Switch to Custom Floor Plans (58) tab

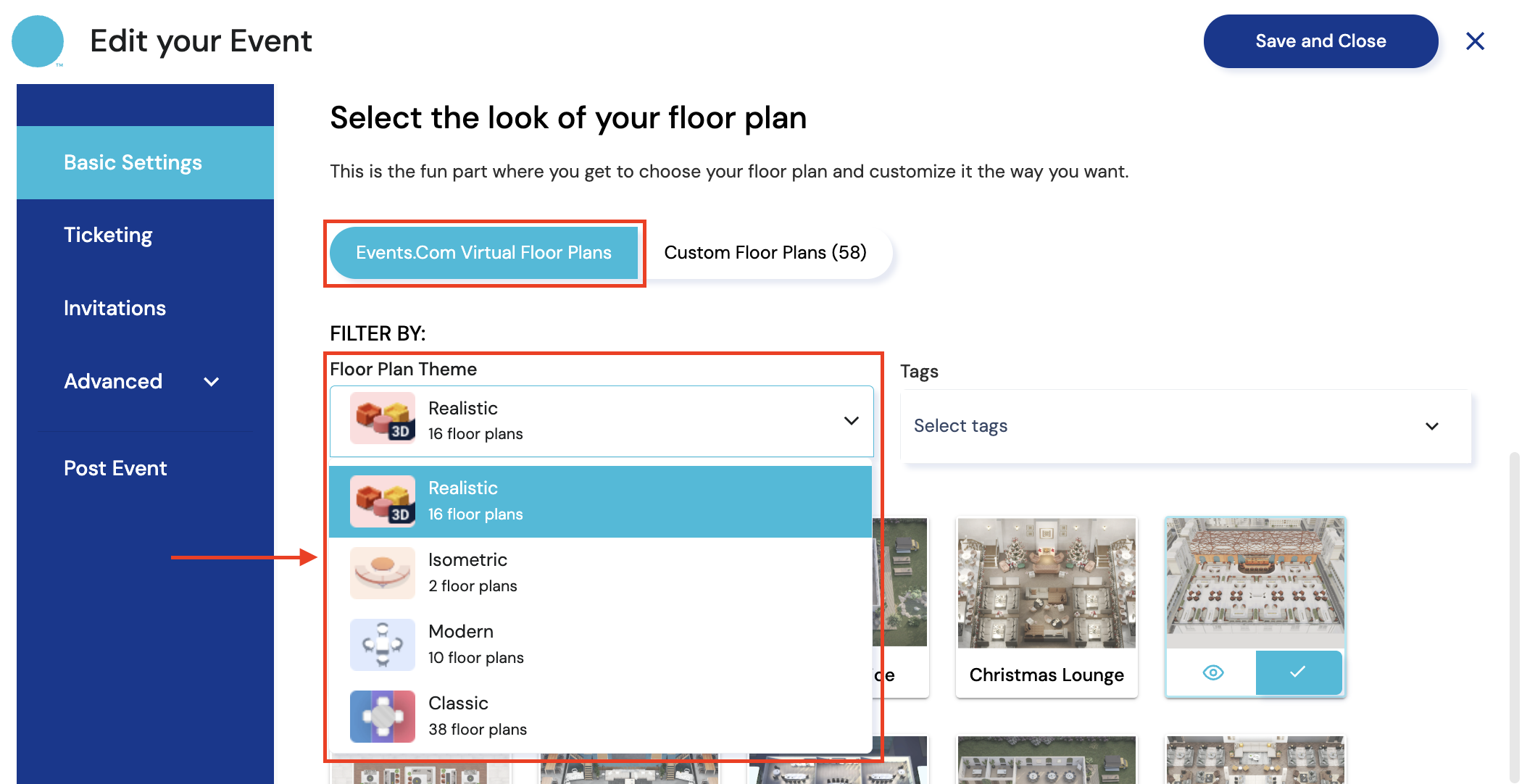tap(765, 252)
